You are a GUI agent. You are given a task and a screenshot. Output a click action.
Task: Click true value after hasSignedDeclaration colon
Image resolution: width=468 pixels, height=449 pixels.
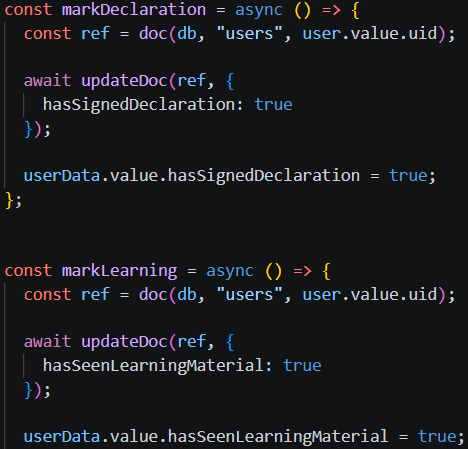tap(273, 105)
